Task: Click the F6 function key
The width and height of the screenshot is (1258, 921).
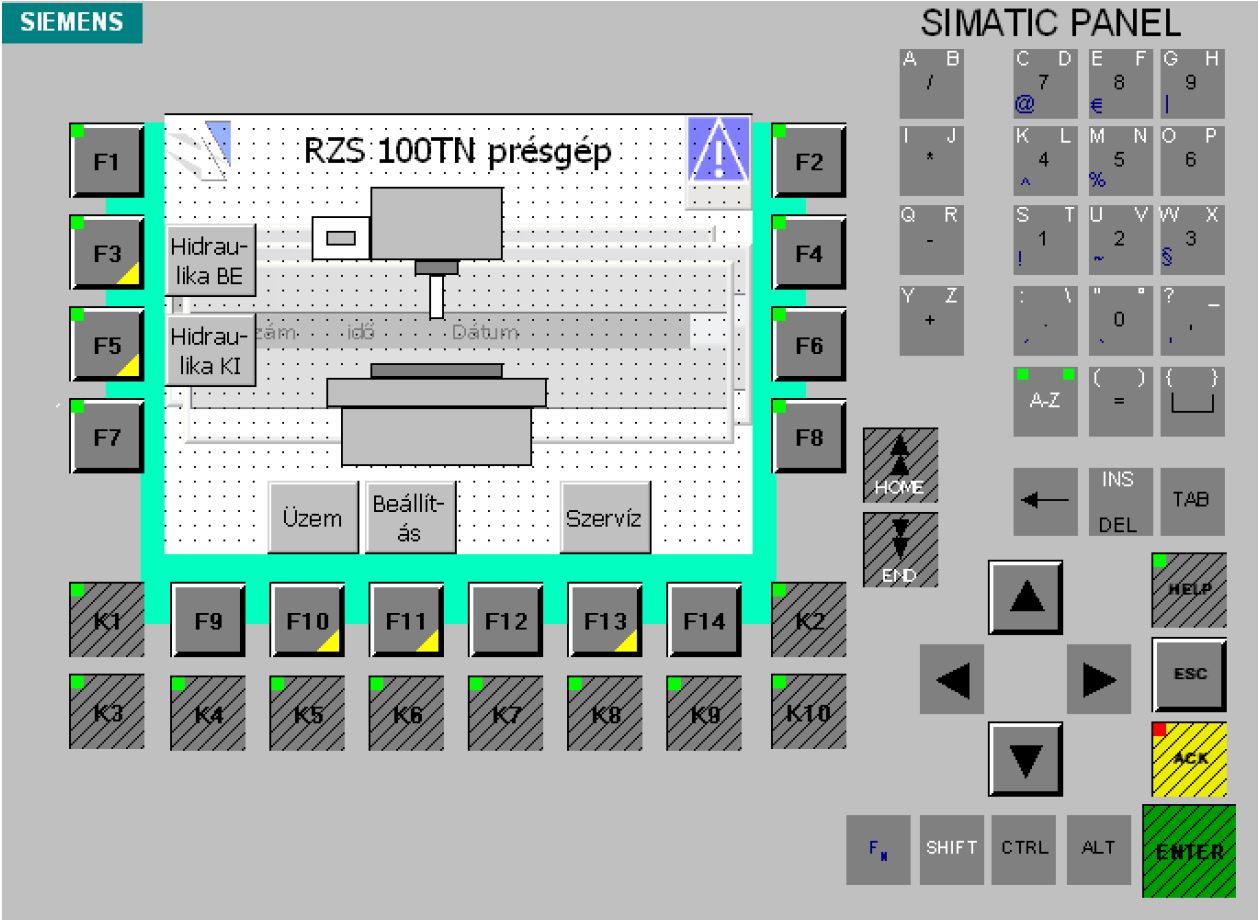Action: 809,344
